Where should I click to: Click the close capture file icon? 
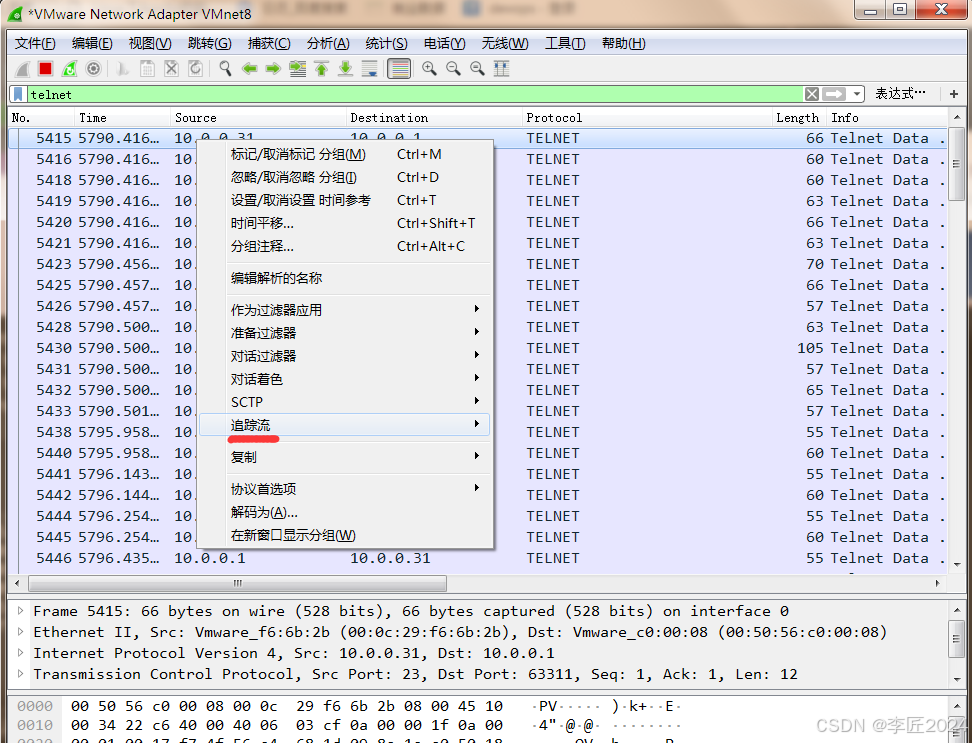pos(172,69)
